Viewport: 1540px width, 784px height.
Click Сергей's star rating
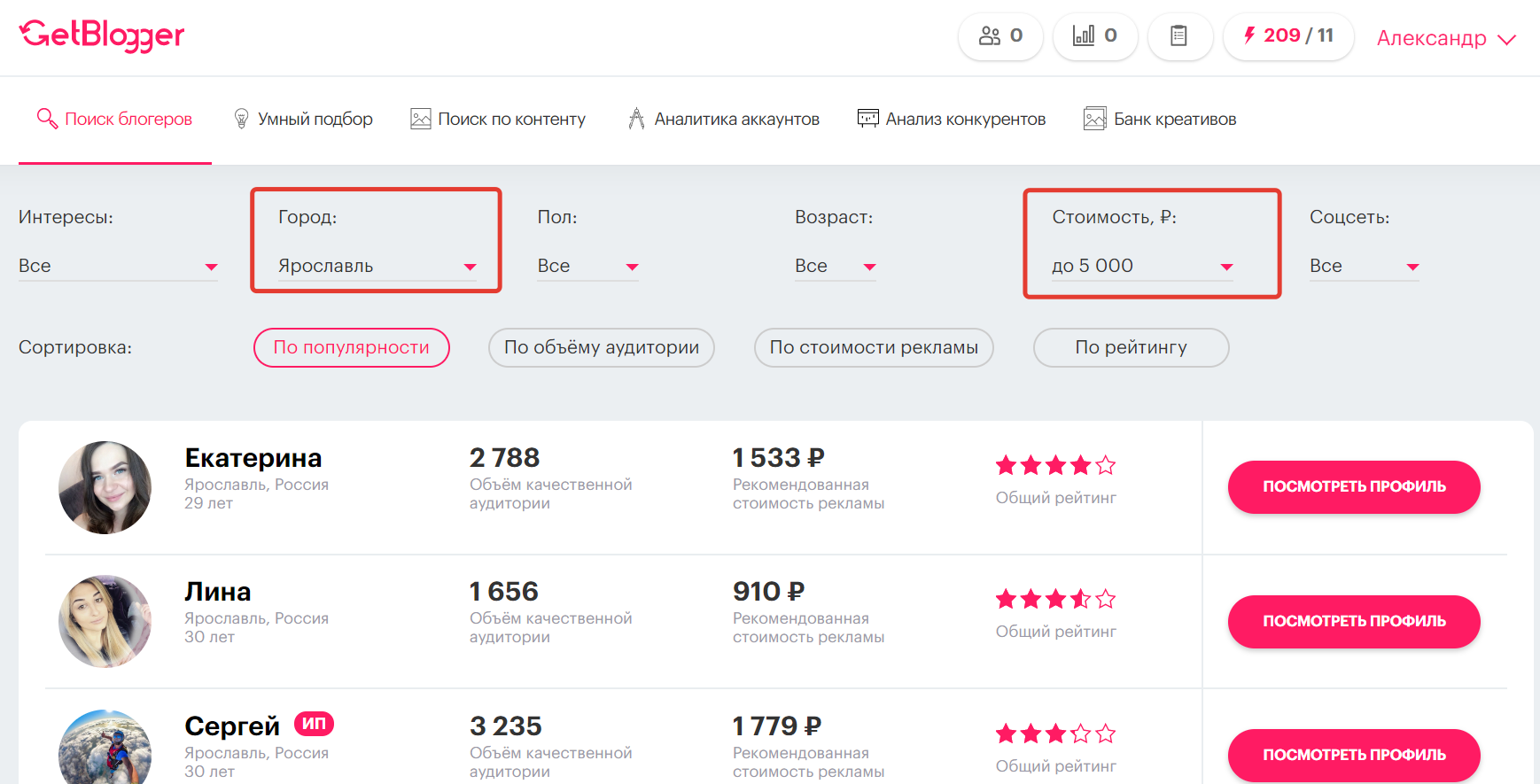pos(1055,734)
